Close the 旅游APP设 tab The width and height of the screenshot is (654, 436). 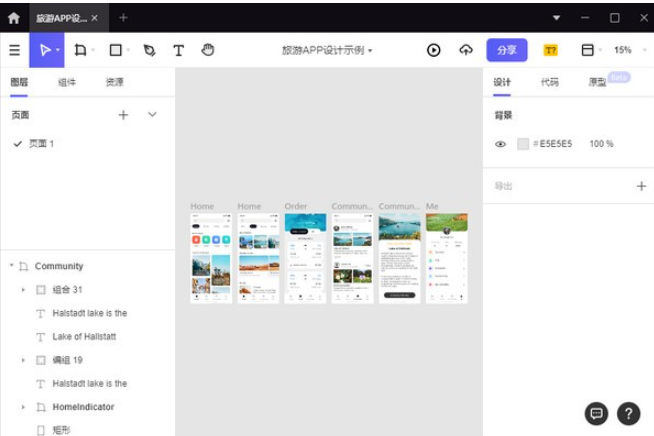click(x=95, y=18)
